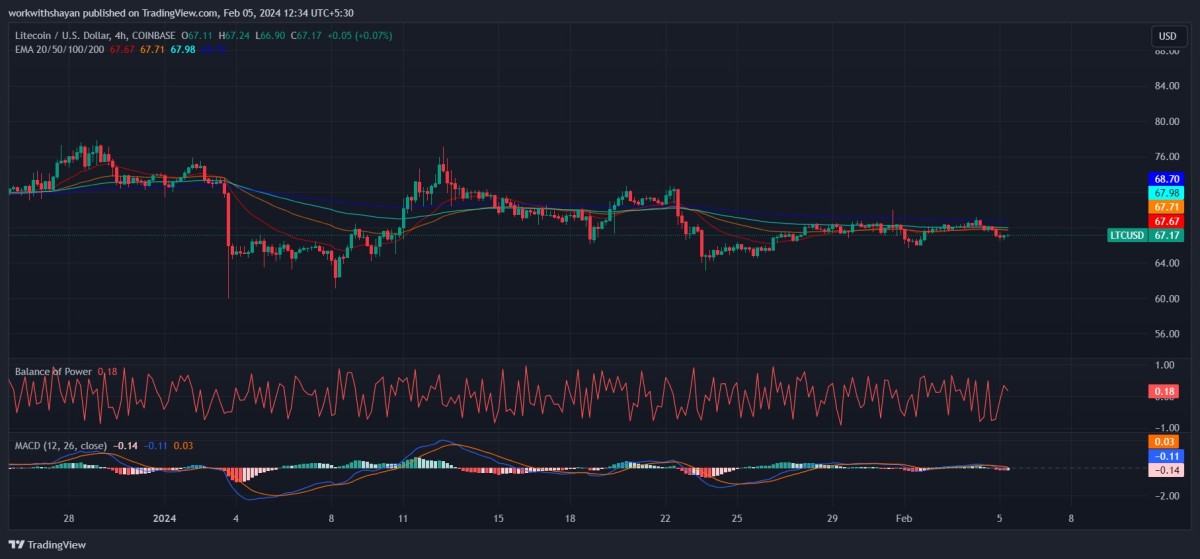
Task: Open the USD currency selector
Action: 1167,36
